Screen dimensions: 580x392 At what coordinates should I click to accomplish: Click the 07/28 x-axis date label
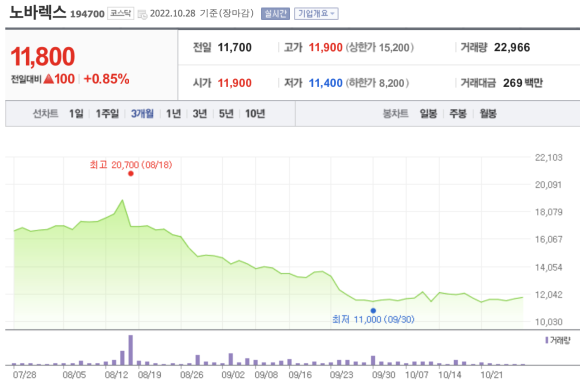point(24,375)
